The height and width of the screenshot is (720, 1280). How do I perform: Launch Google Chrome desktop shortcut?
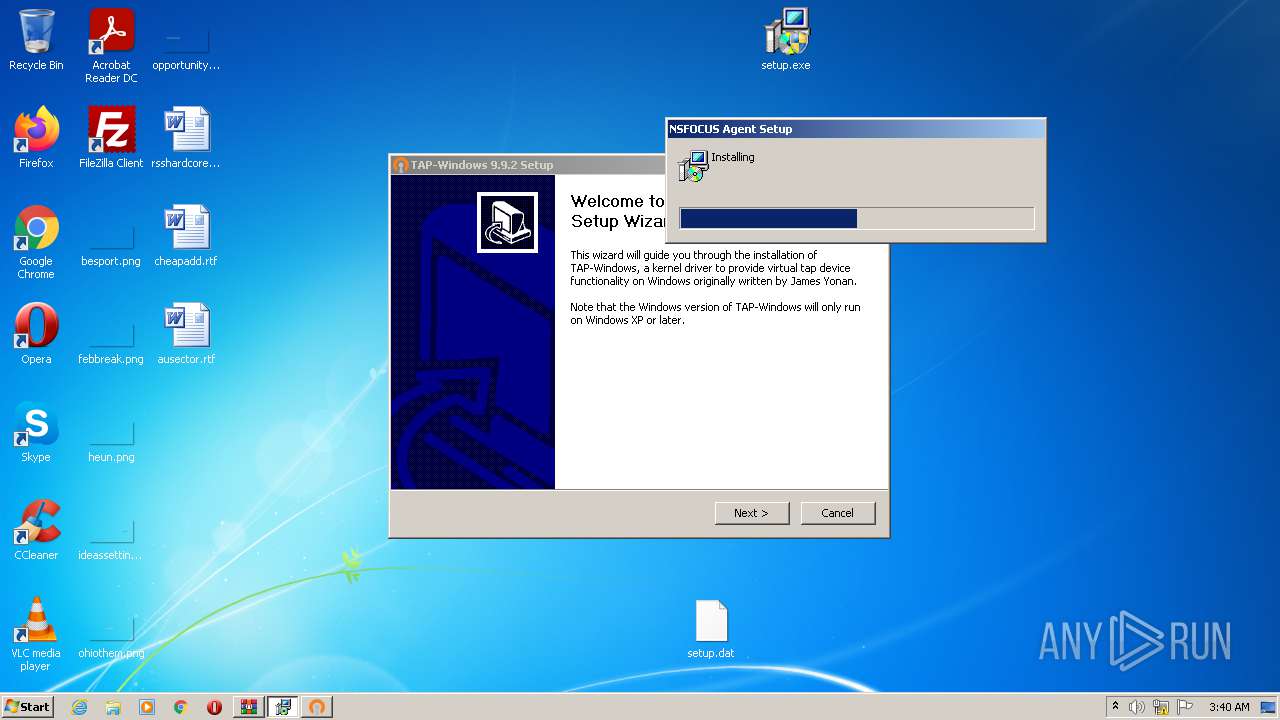(x=36, y=243)
